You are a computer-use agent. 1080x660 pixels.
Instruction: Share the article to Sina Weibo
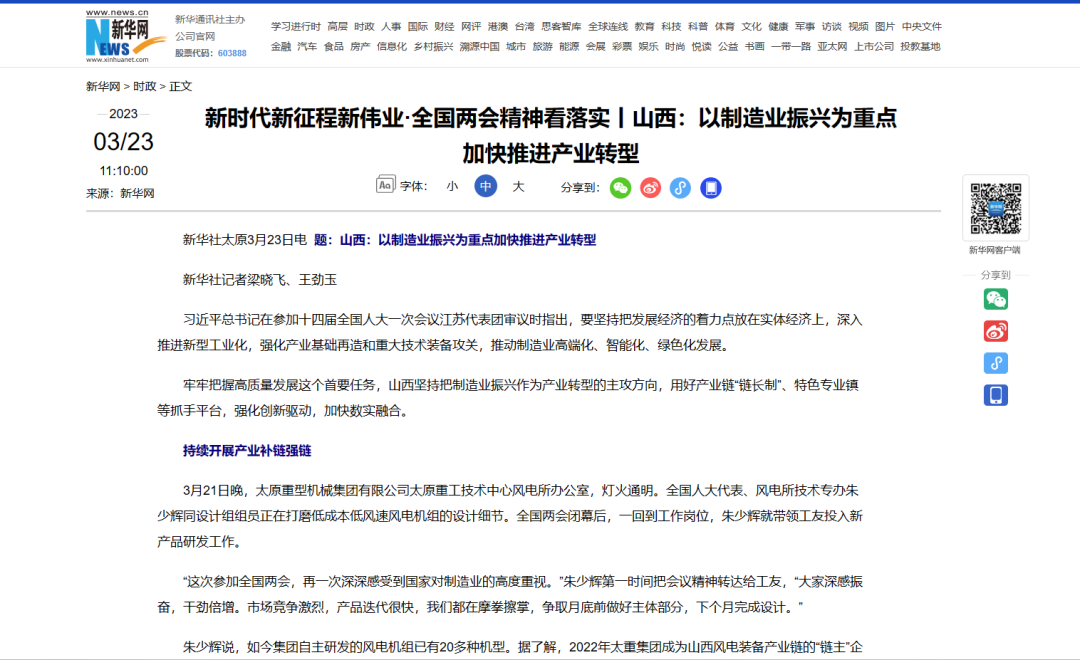[x=650, y=187]
